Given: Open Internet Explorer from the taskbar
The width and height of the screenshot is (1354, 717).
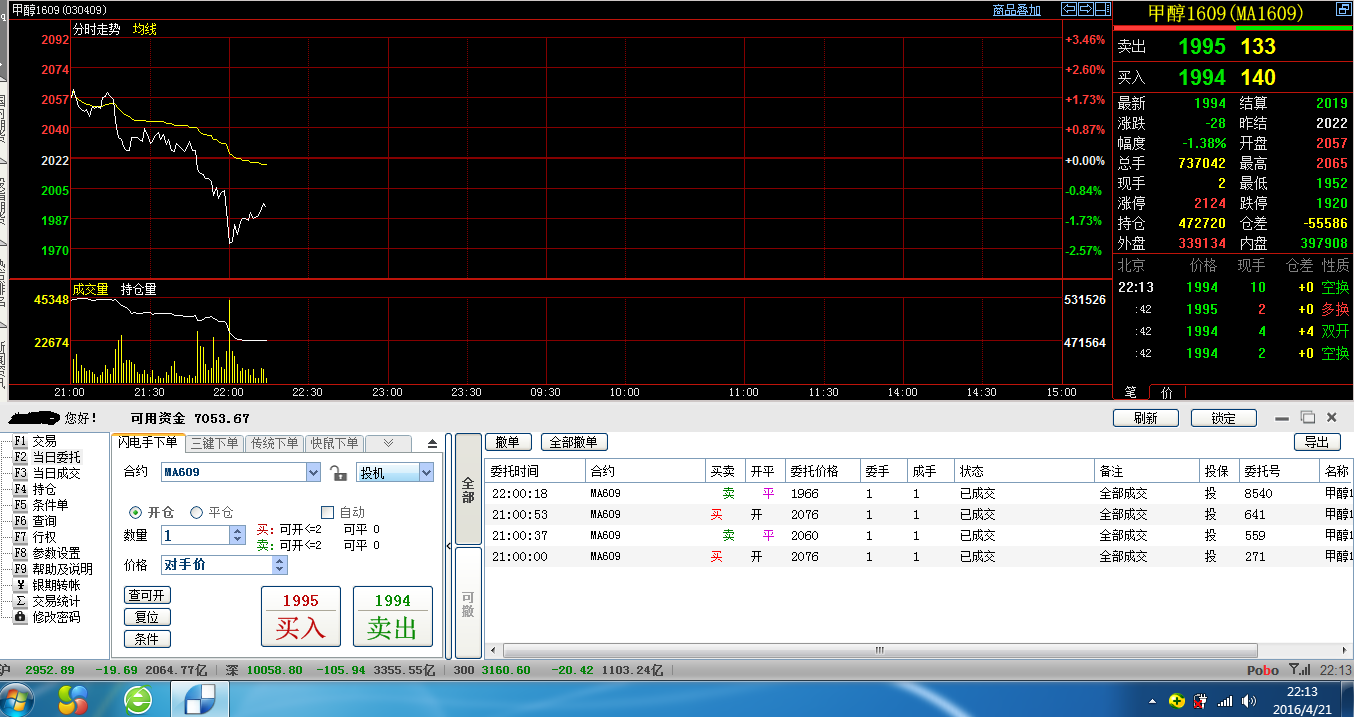Looking at the screenshot, I should [x=138, y=699].
